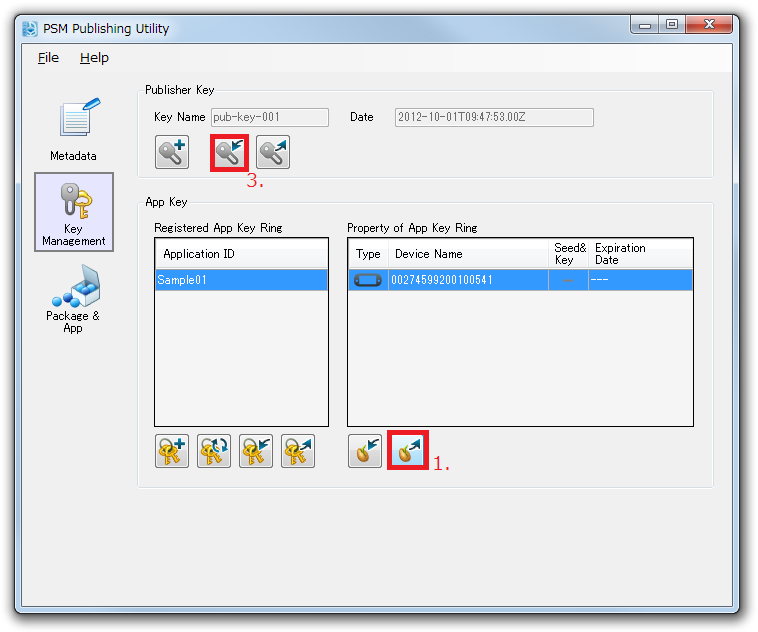This screenshot has height=632, width=758.
Task: Add a new app key ring
Action: point(172,452)
